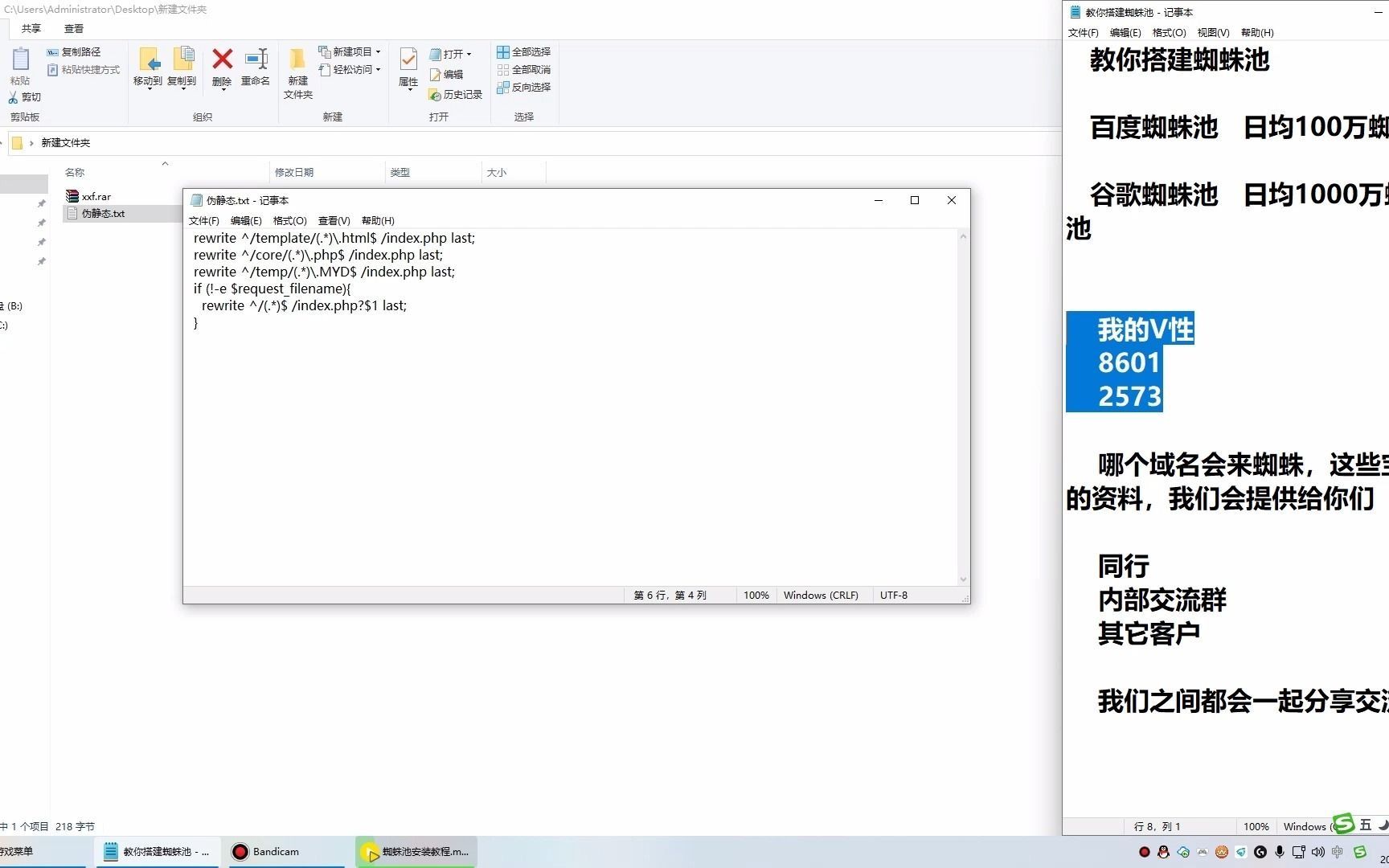Open Copy to (复制到) dropdown

[x=182, y=88]
